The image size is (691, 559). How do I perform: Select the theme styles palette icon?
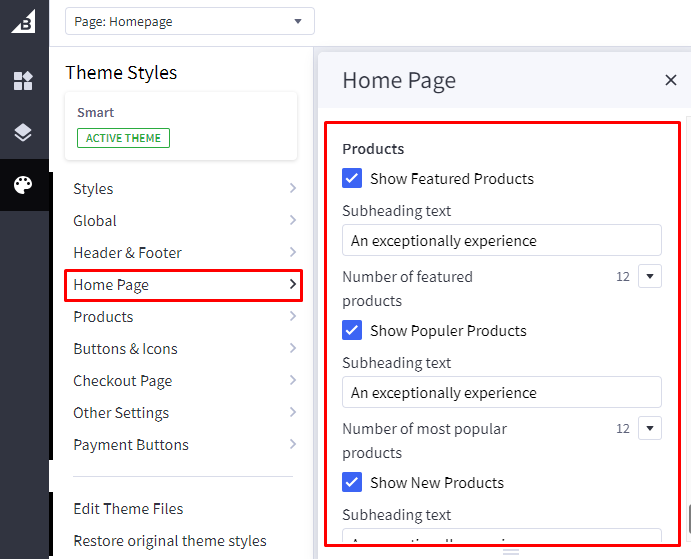pyautogui.click(x=23, y=185)
